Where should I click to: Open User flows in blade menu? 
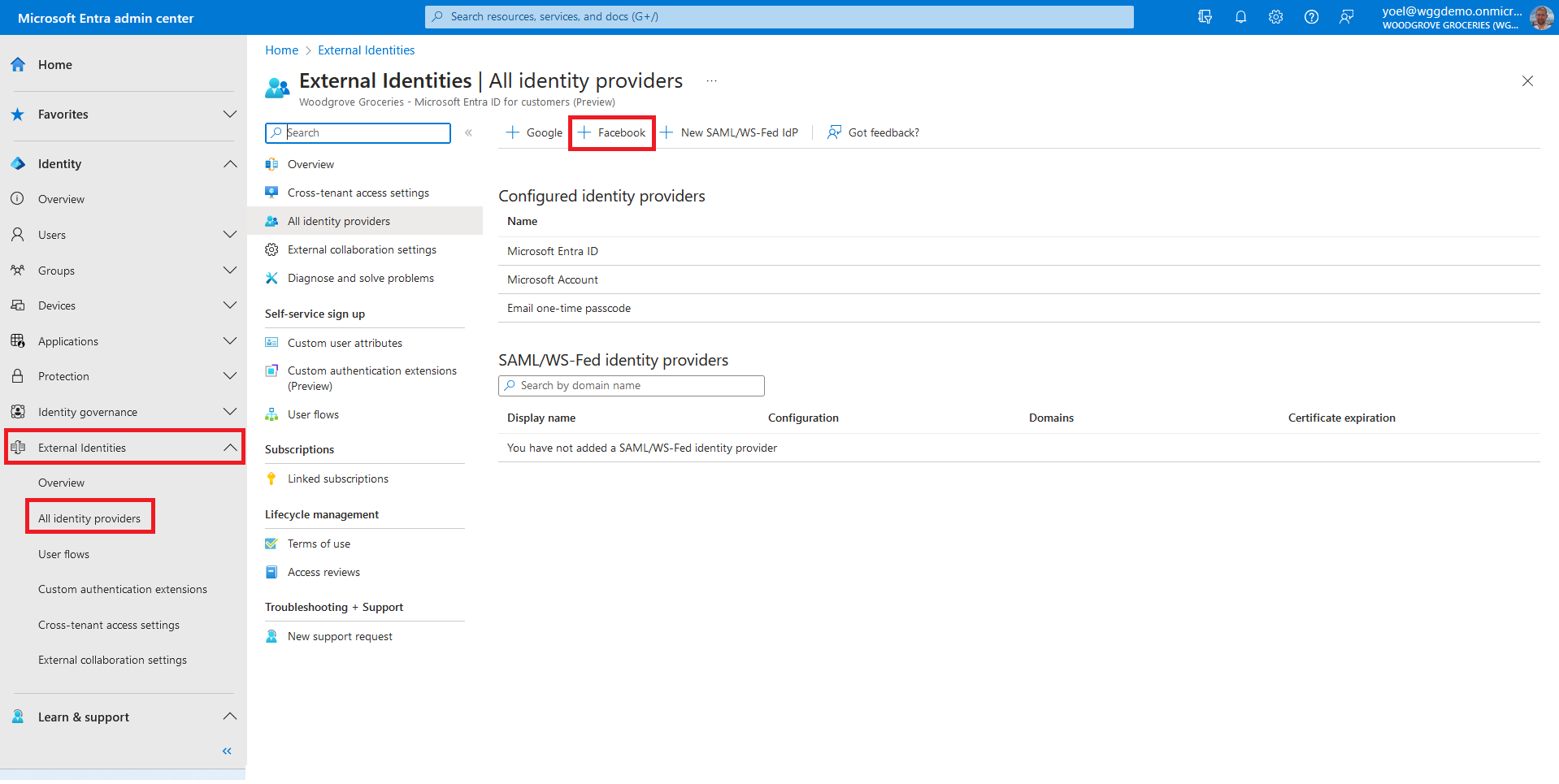coord(313,414)
